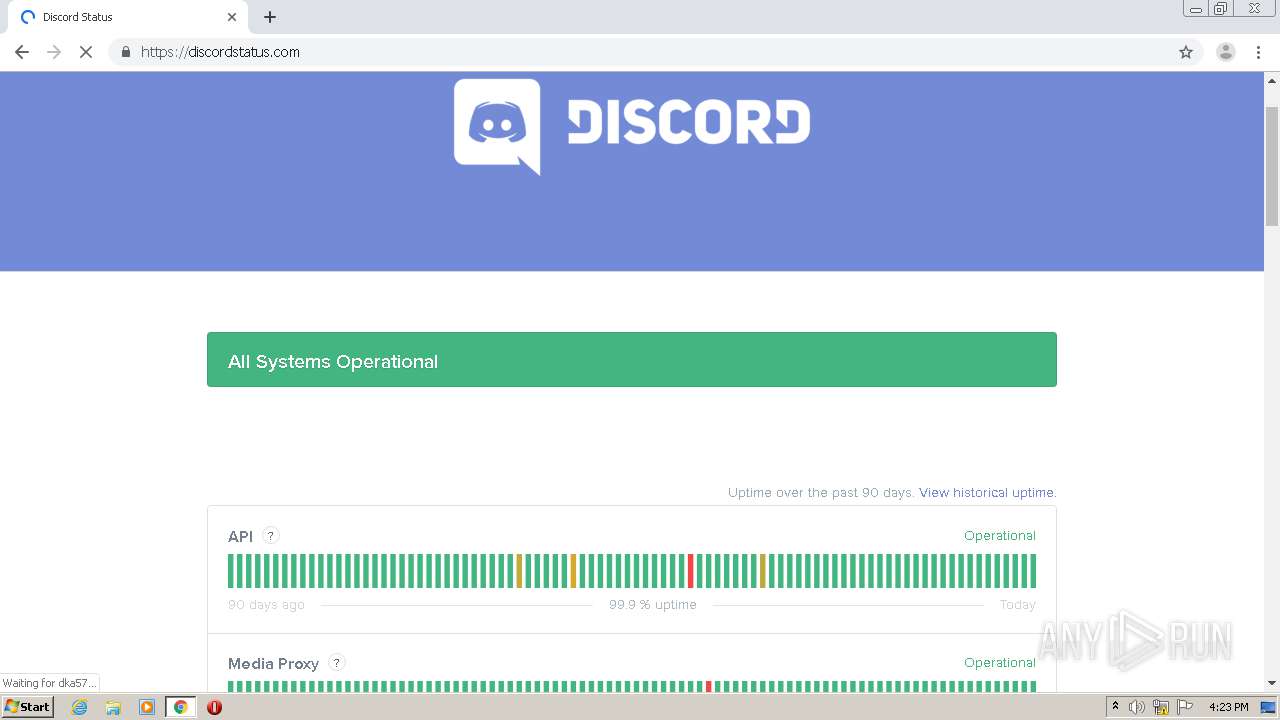Click the Media Proxy question mark icon
This screenshot has height=720, width=1280.
337,662
